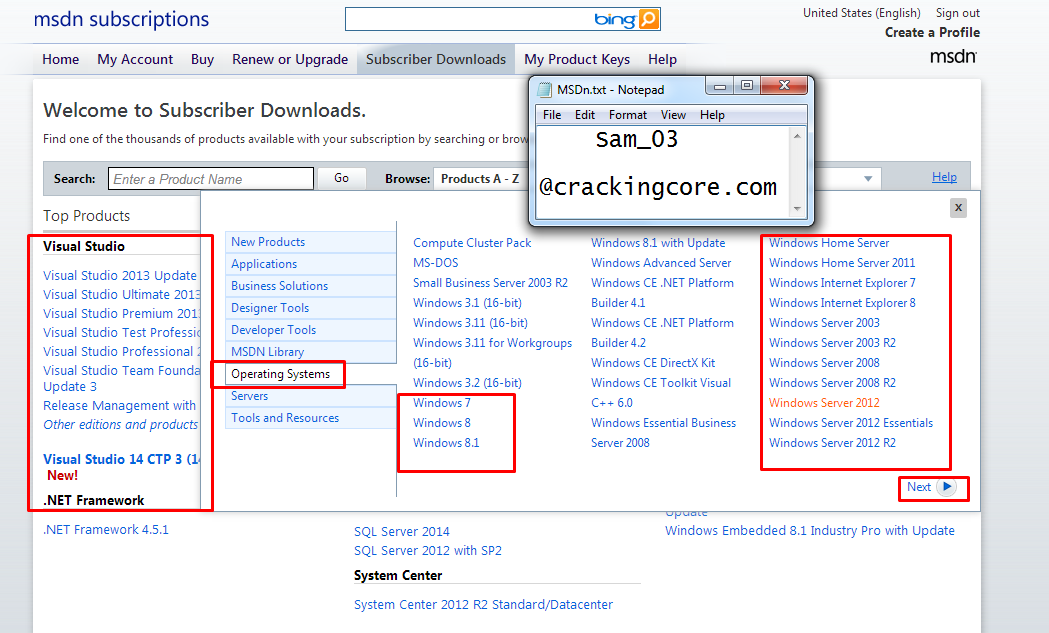This screenshot has height=633, width=1049.
Task: Click the Notepad title bar document icon
Action: 545,90
